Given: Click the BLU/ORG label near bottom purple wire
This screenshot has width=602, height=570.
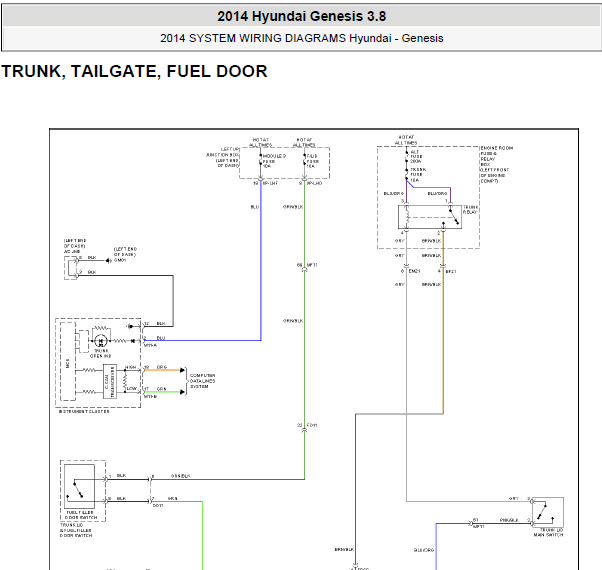Looking at the screenshot, I should 424,550.
